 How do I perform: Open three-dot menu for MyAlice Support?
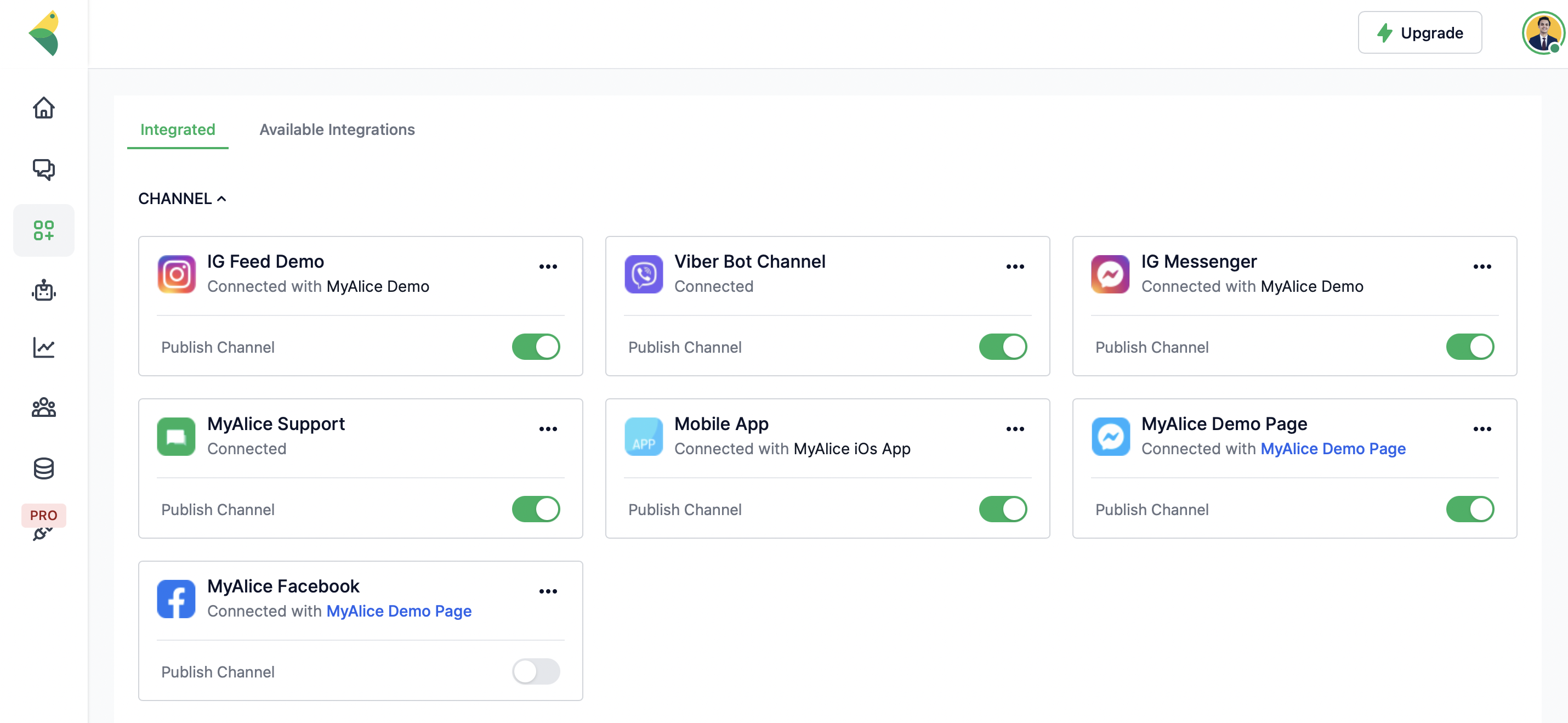pyautogui.click(x=548, y=429)
